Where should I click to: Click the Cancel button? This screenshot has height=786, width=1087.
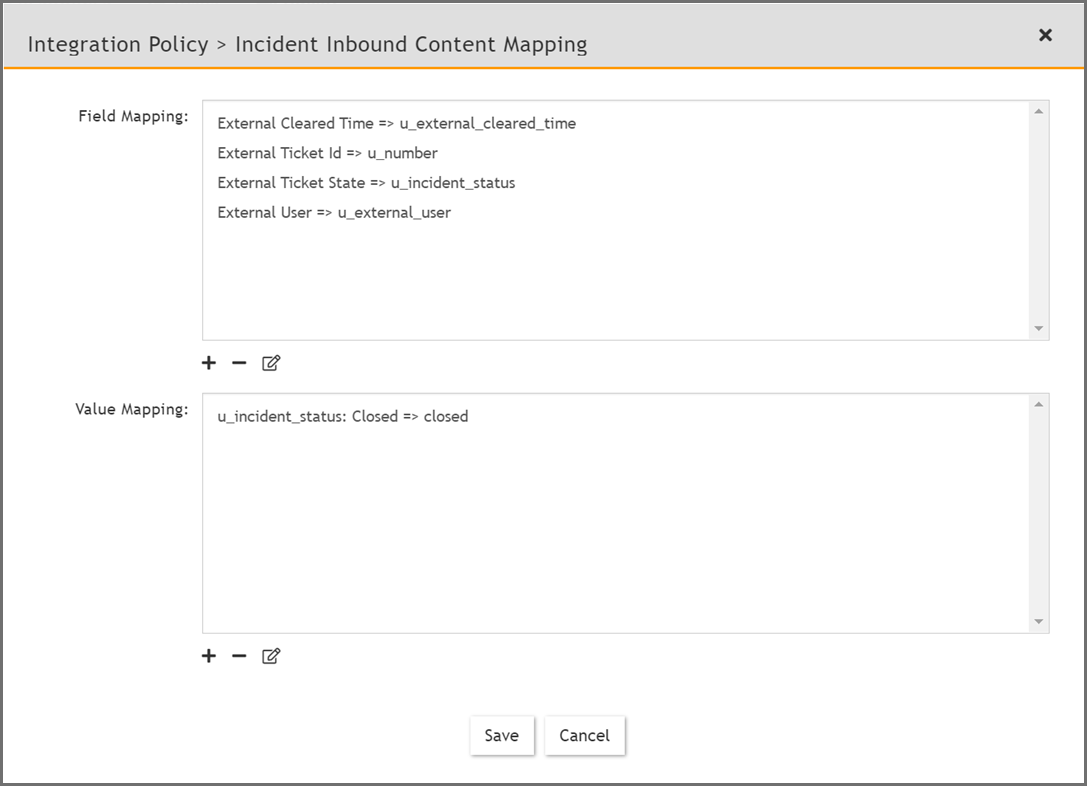584,735
